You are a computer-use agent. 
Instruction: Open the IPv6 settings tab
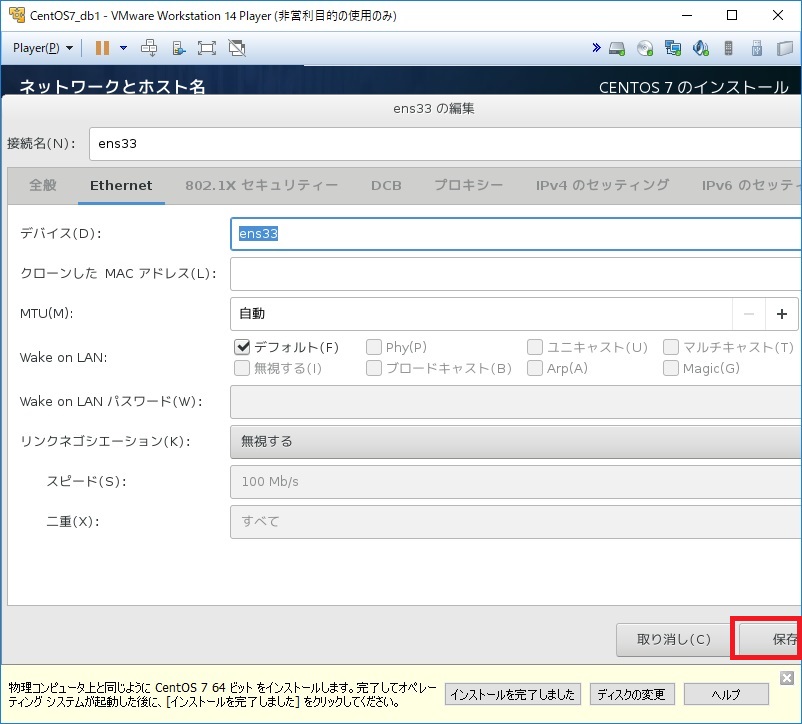coord(751,185)
